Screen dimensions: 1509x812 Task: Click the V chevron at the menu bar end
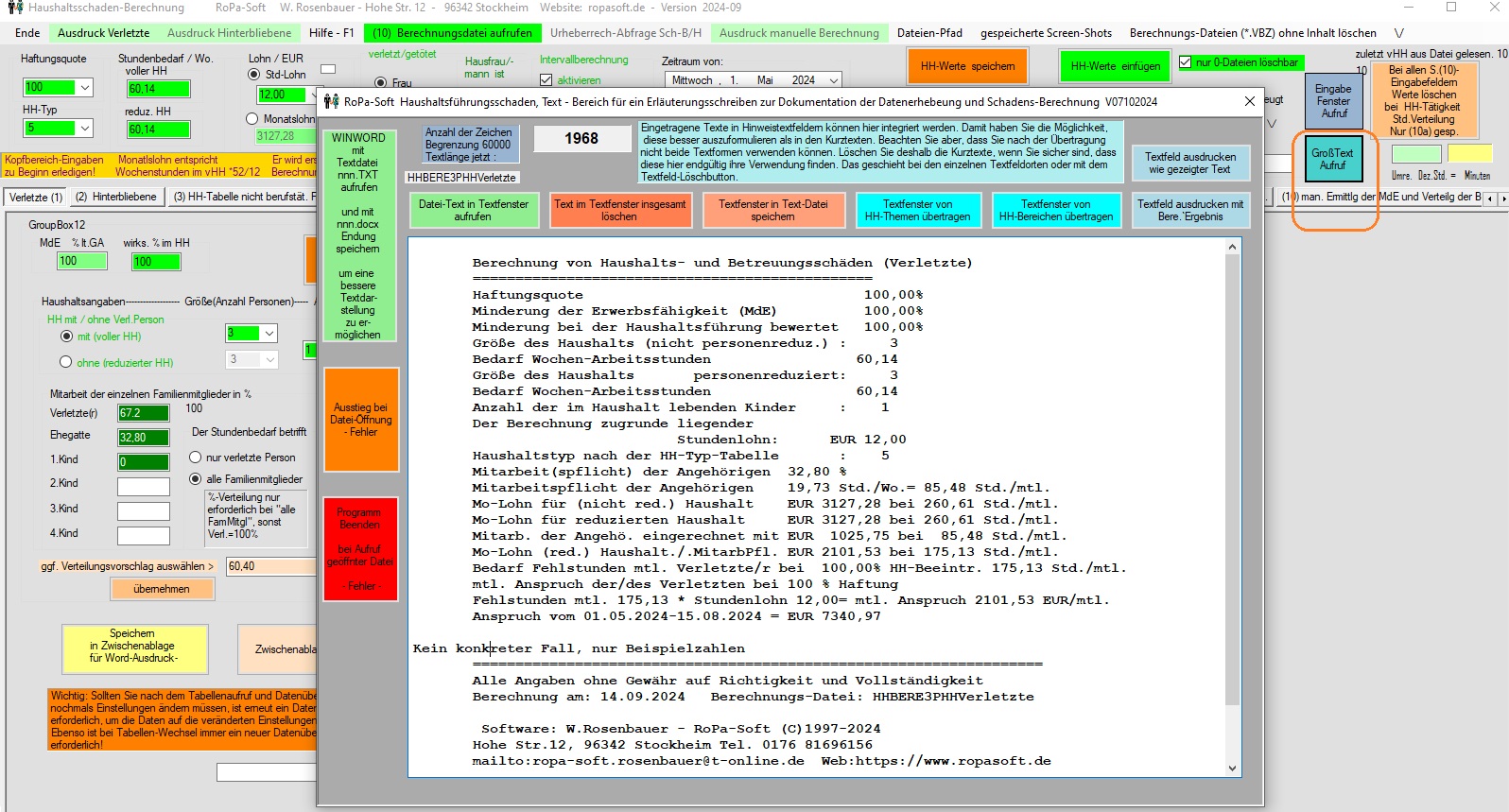tap(1398, 33)
